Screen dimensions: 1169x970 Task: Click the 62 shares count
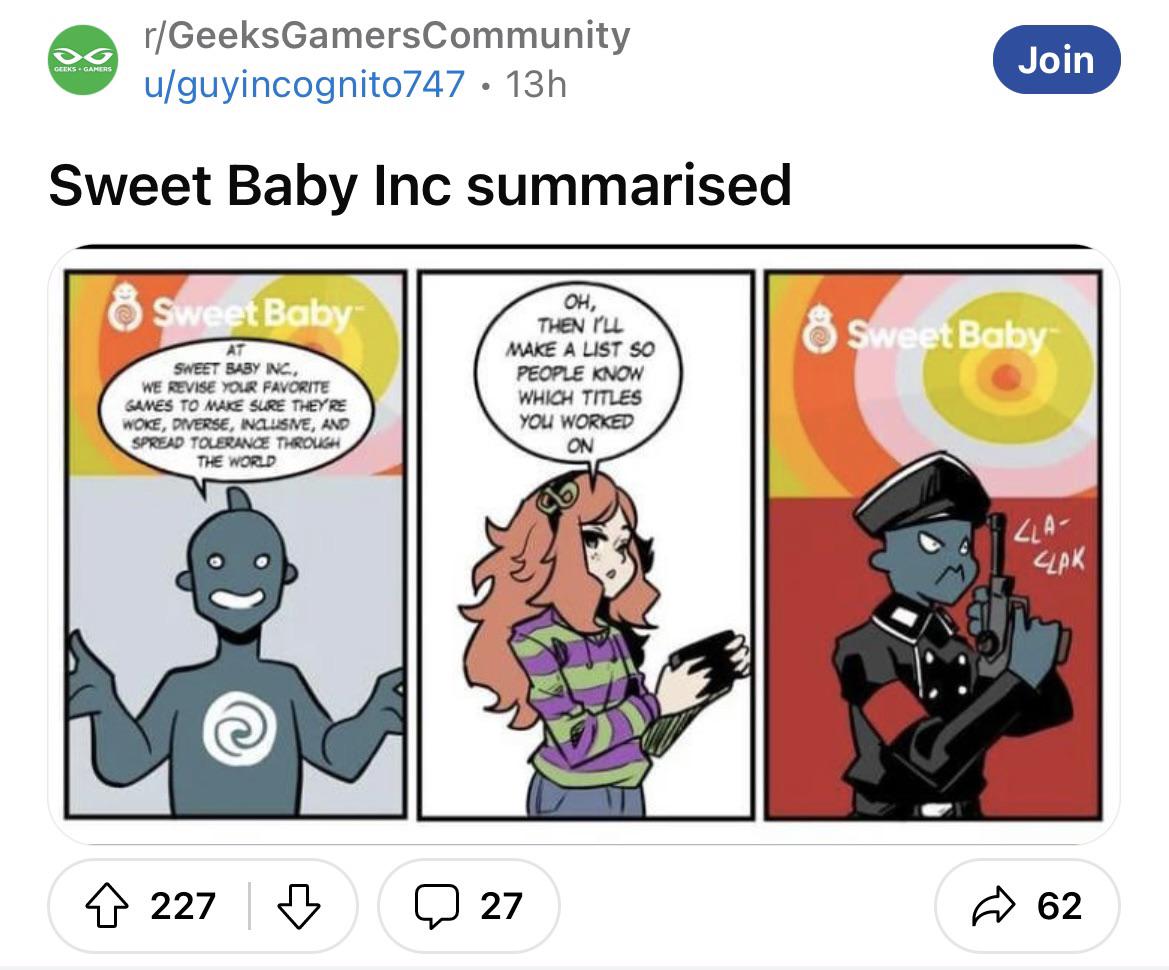[x=1059, y=906]
